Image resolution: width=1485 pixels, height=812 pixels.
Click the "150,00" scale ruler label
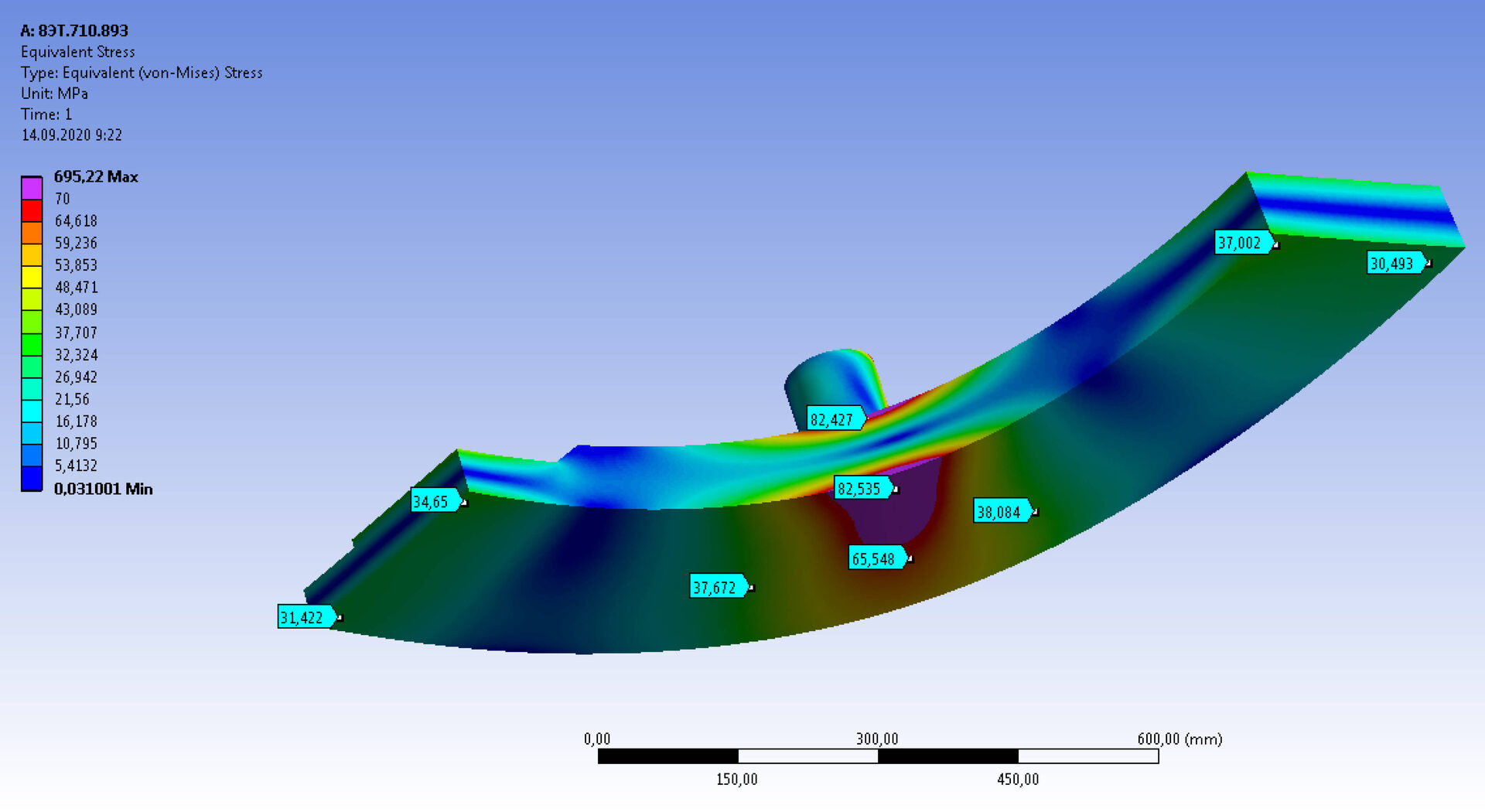737,780
